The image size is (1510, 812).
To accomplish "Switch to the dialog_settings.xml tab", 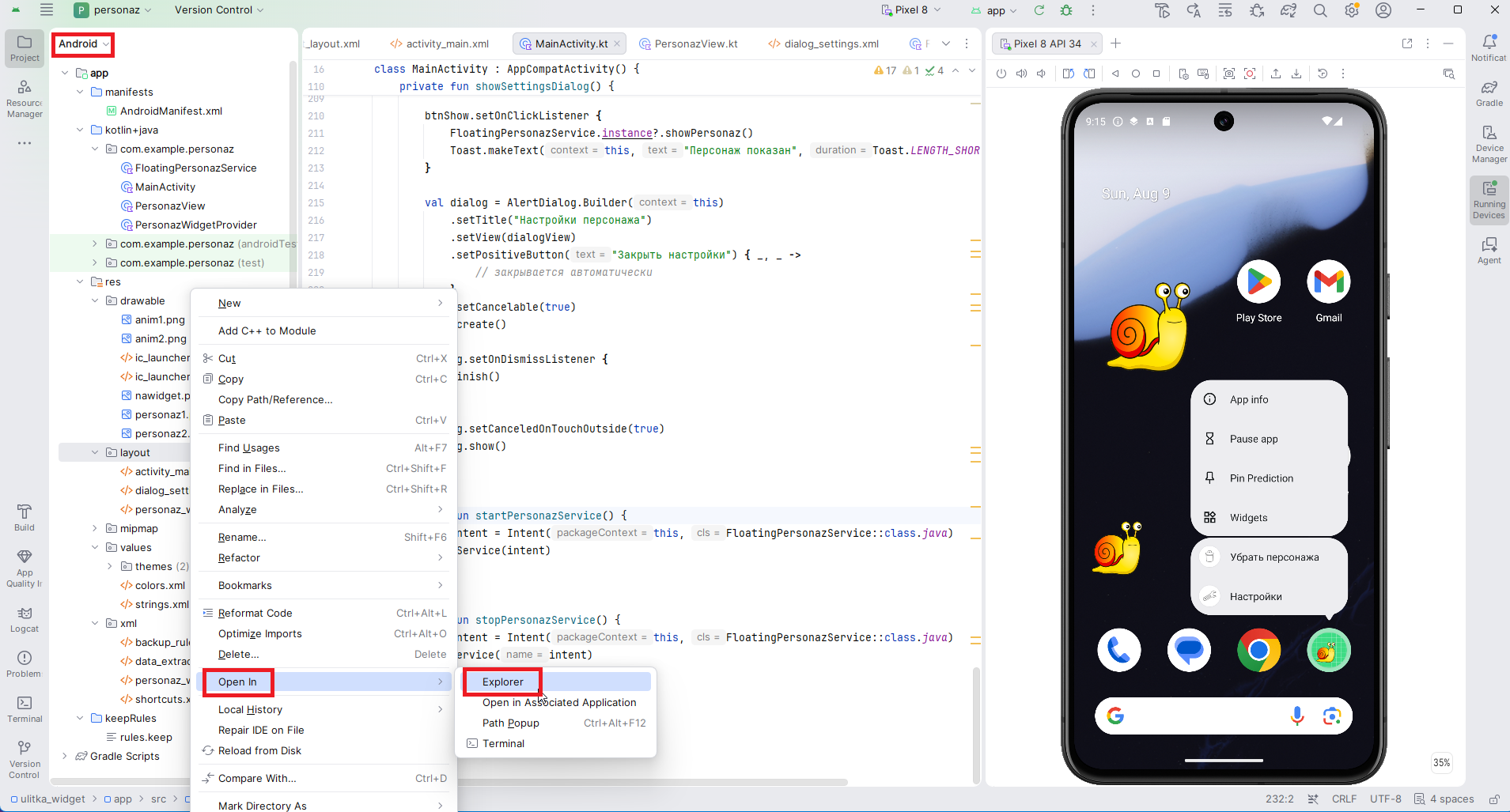I will [823, 44].
